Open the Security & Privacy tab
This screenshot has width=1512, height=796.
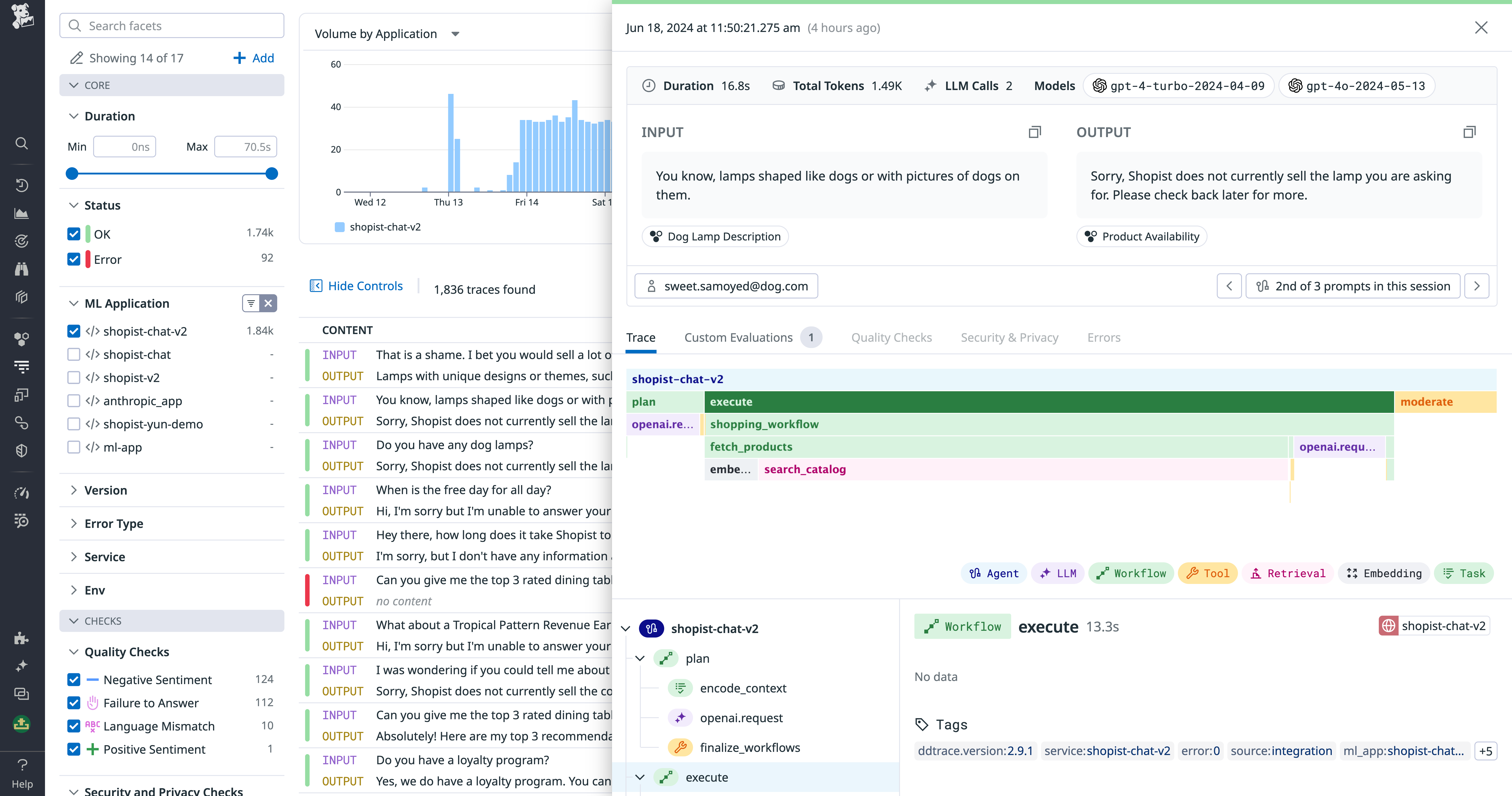[1009, 337]
